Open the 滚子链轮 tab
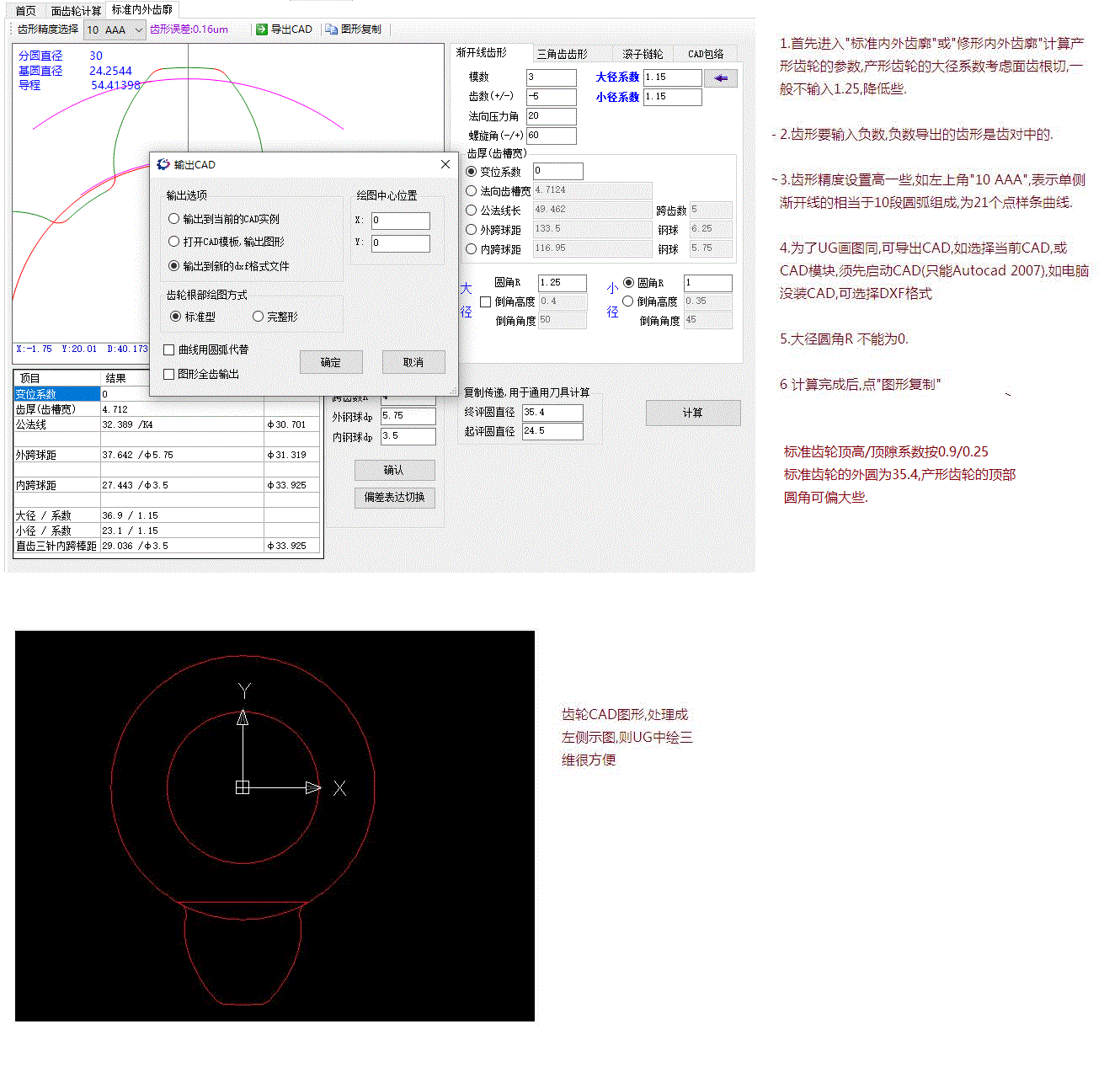The width and height of the screenshot is (1120, 1088). [x=643, y=54]
